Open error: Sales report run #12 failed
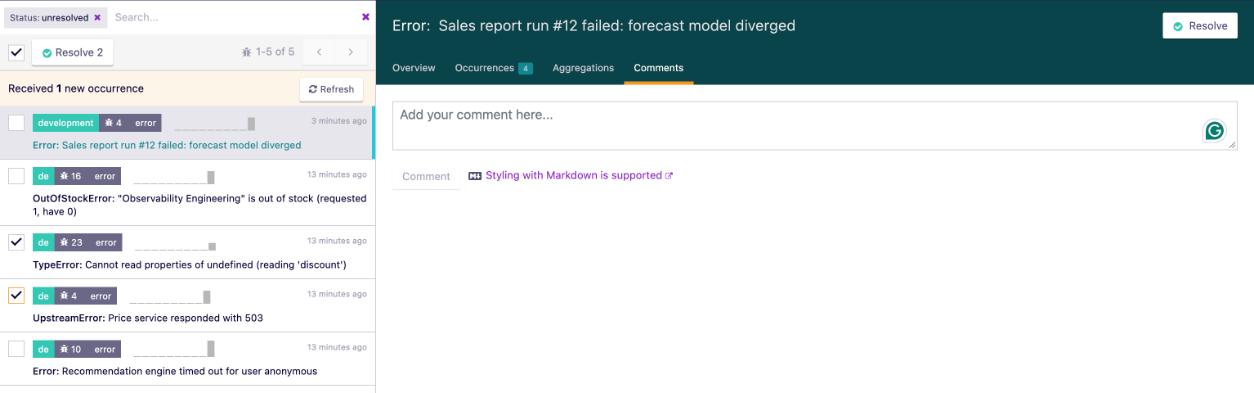The image size is (1254, 393). pyautogui.click(x=167, y=145)
